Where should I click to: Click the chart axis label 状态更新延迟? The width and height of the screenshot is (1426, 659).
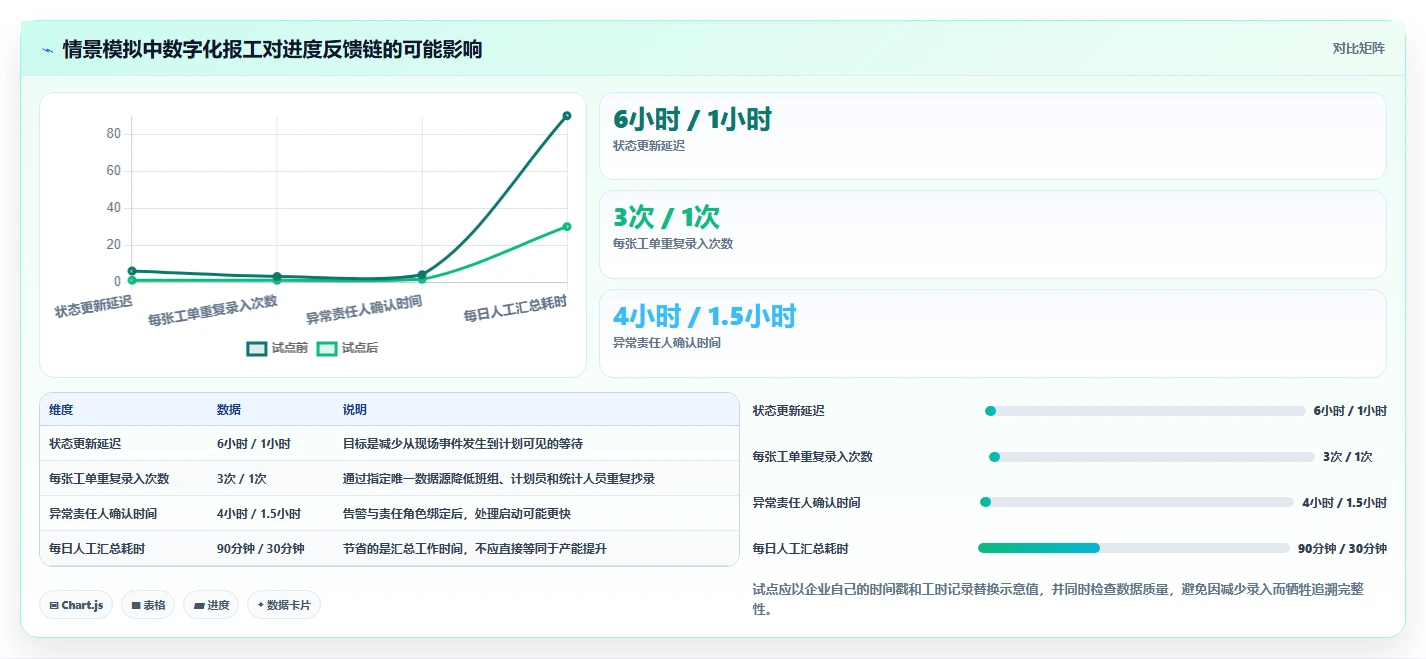click(x=93, y=306)
